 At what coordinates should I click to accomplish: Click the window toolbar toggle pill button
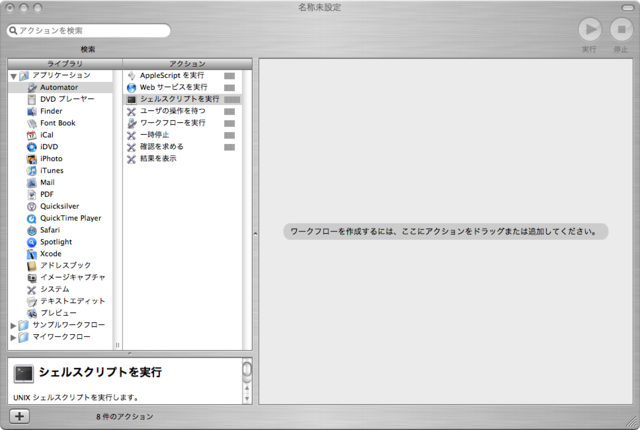(x=627, y=8)
